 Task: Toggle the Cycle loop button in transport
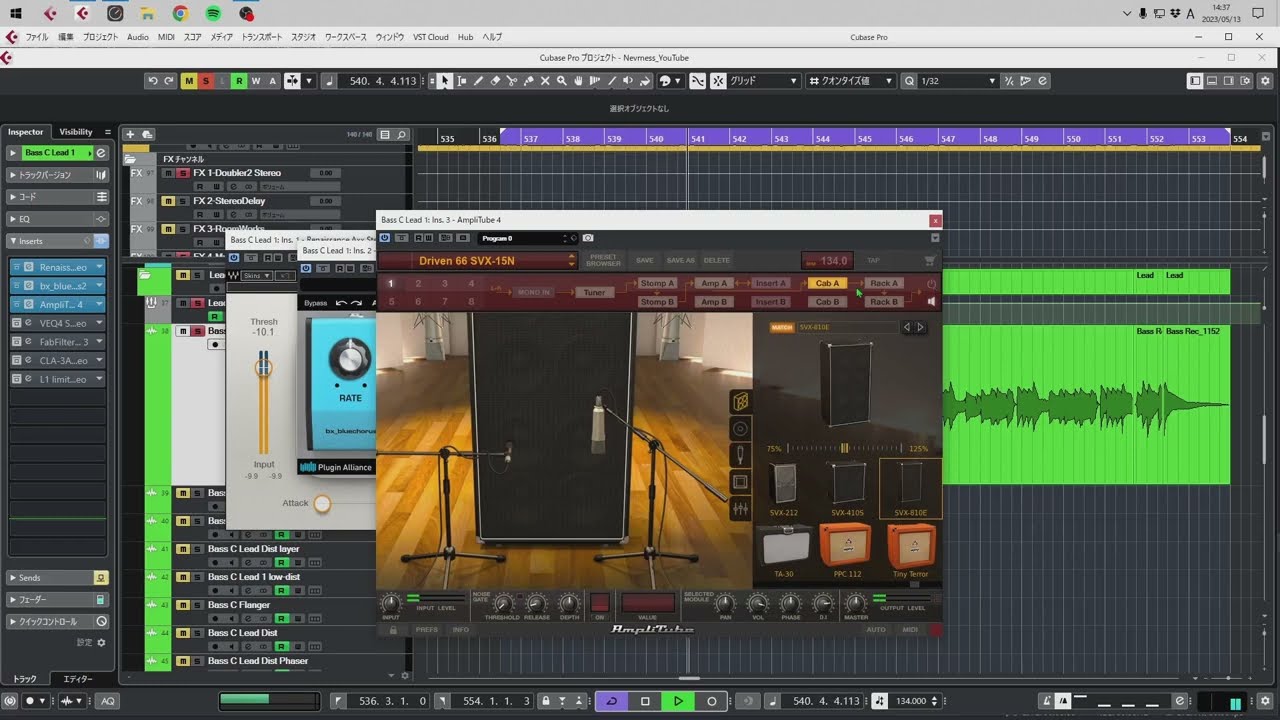[612, 701]
